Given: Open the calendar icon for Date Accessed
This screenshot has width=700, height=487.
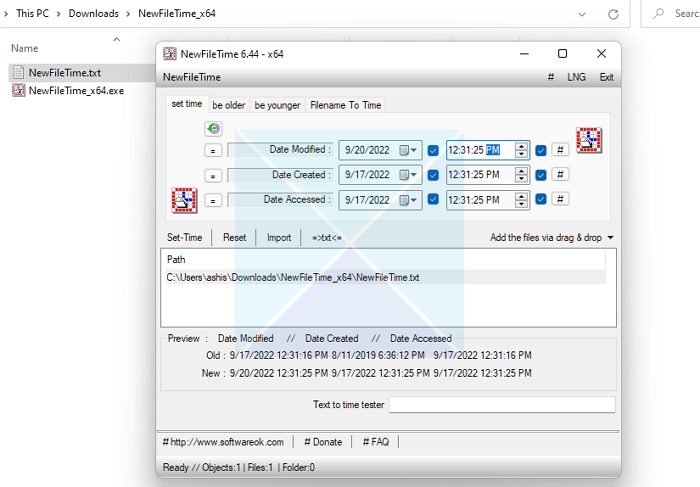Looking at the screenshot, I should pyautogui.click(x=404, y=200).
